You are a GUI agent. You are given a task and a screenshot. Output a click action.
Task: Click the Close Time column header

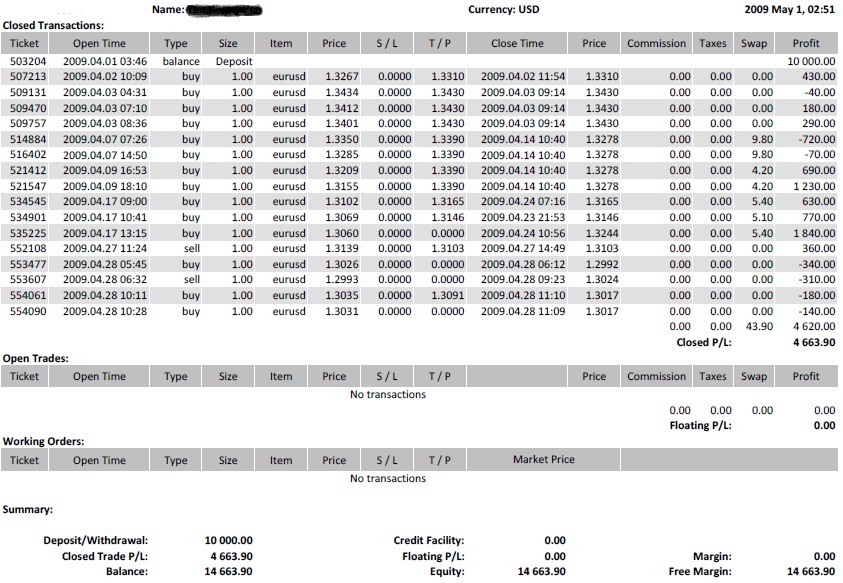coord(517,44)
